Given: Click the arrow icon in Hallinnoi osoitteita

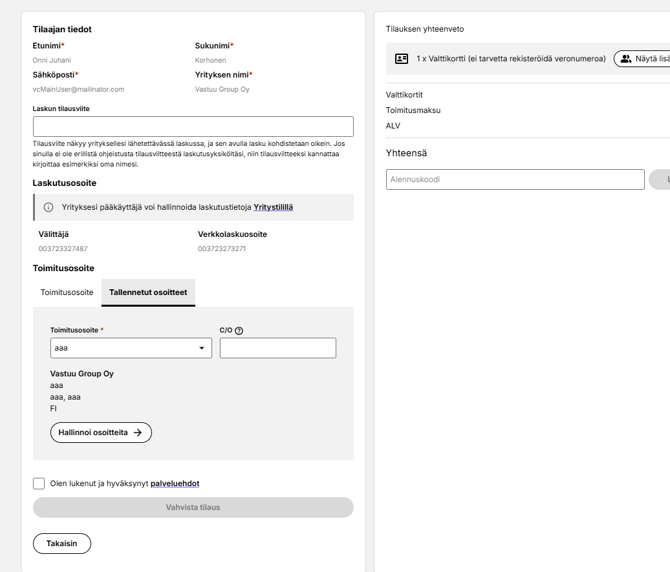Looking at the screenshot, I should (x=138, y=433).
